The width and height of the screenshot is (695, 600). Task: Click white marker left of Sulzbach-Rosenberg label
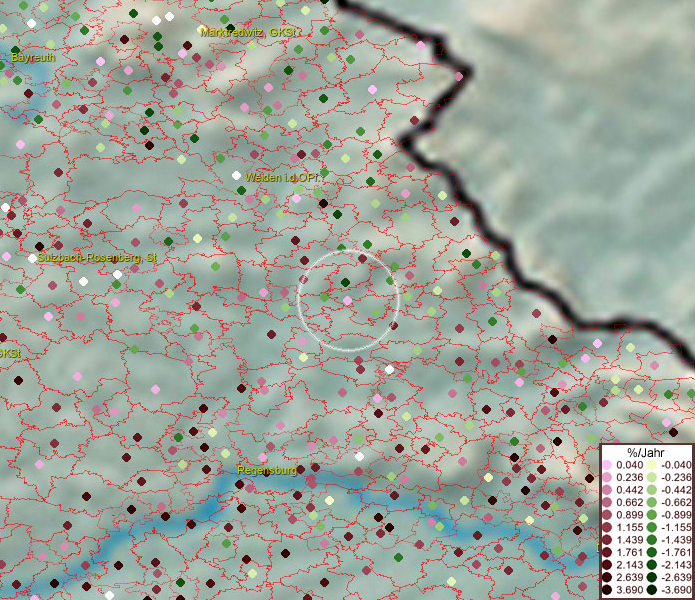[32, 258]
